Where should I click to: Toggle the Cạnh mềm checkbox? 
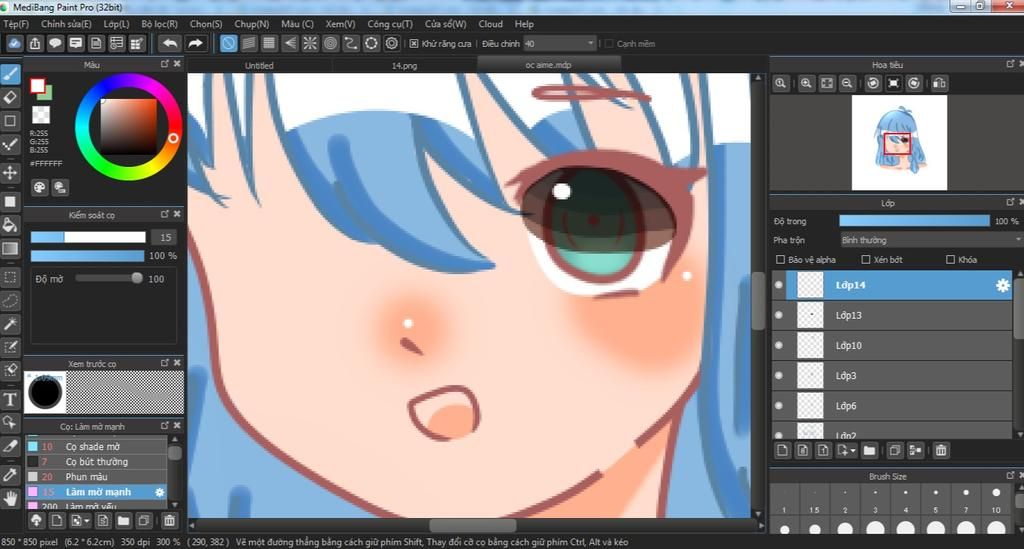(609, 44)
